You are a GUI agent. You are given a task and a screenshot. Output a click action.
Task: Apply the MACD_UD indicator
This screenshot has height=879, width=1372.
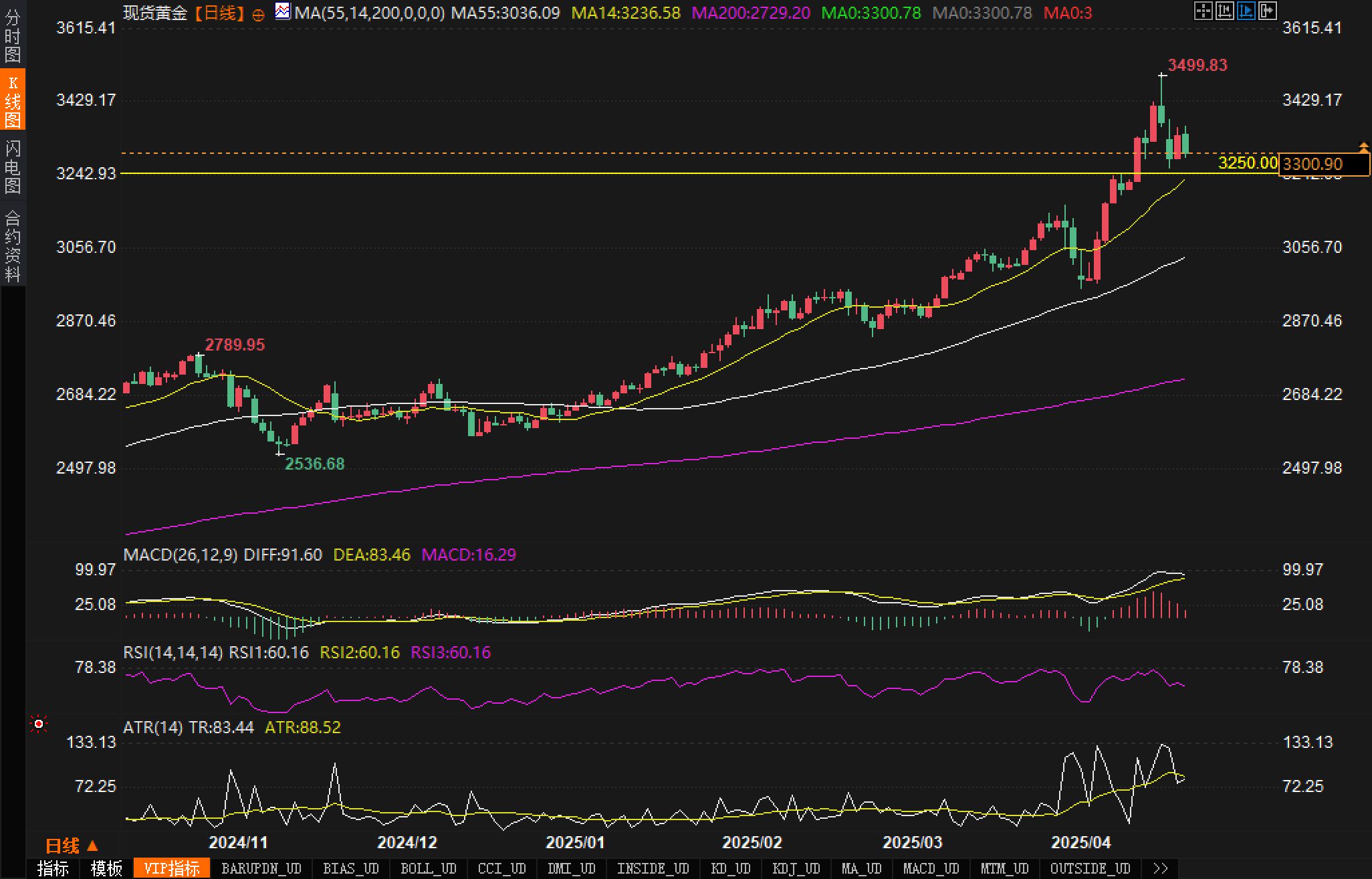pos(931,868)
